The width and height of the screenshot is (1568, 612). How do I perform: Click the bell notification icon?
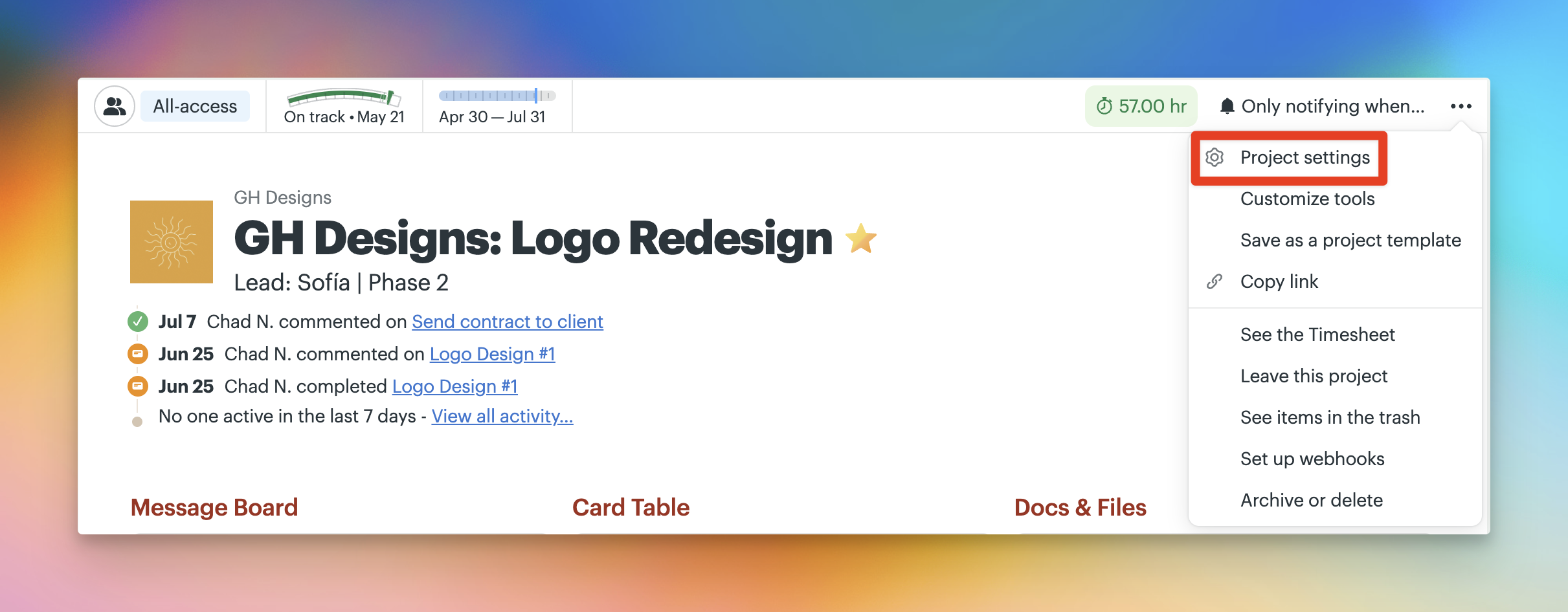[1227, 106]
